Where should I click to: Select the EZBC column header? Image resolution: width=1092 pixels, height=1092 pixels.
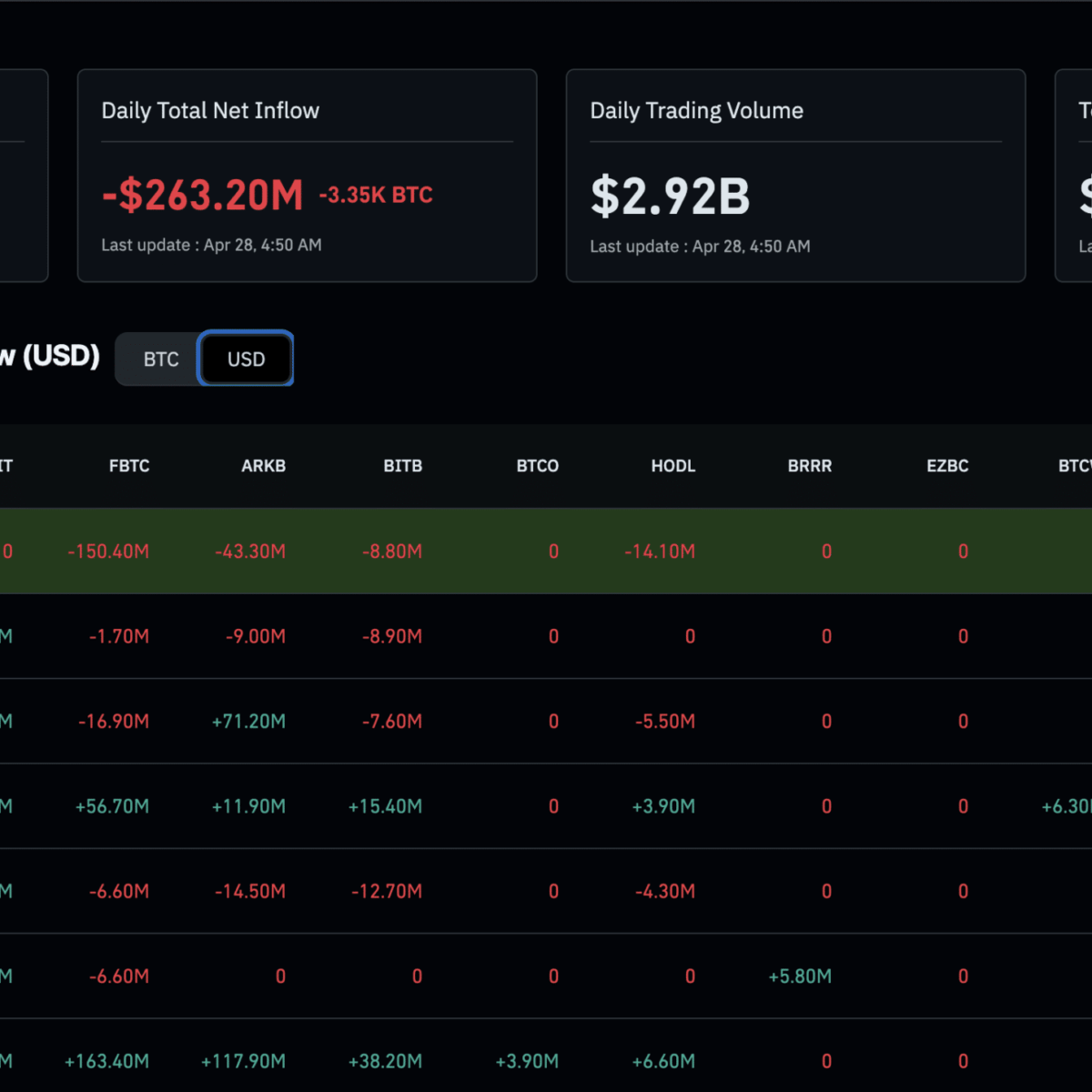tap(946, 466)
